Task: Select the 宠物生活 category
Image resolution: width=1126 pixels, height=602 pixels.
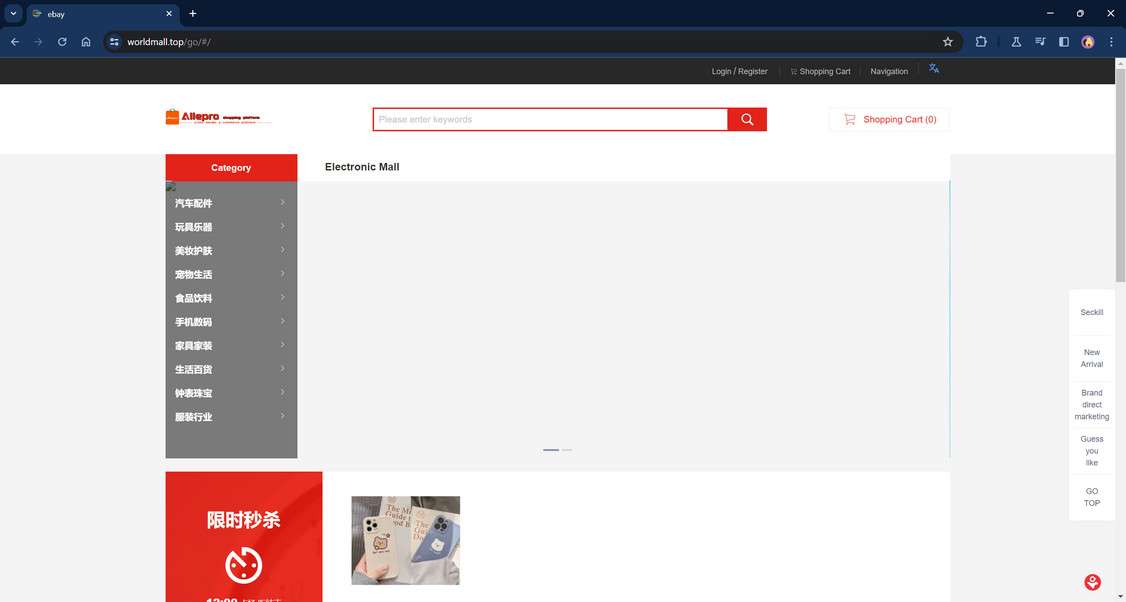Action: point(194,274)
